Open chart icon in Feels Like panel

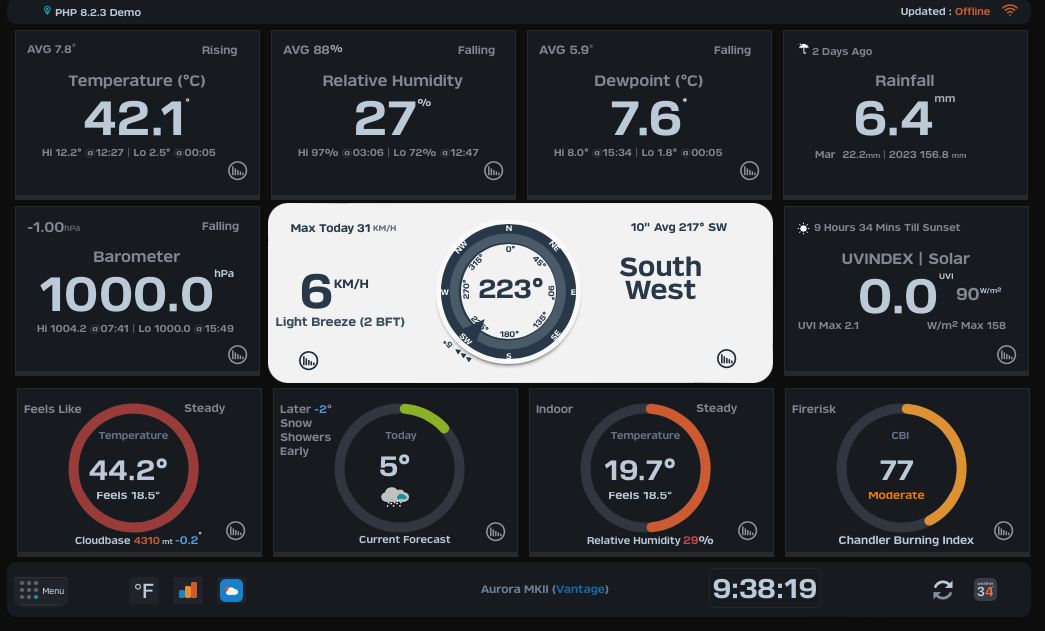[x=236, y=531]
